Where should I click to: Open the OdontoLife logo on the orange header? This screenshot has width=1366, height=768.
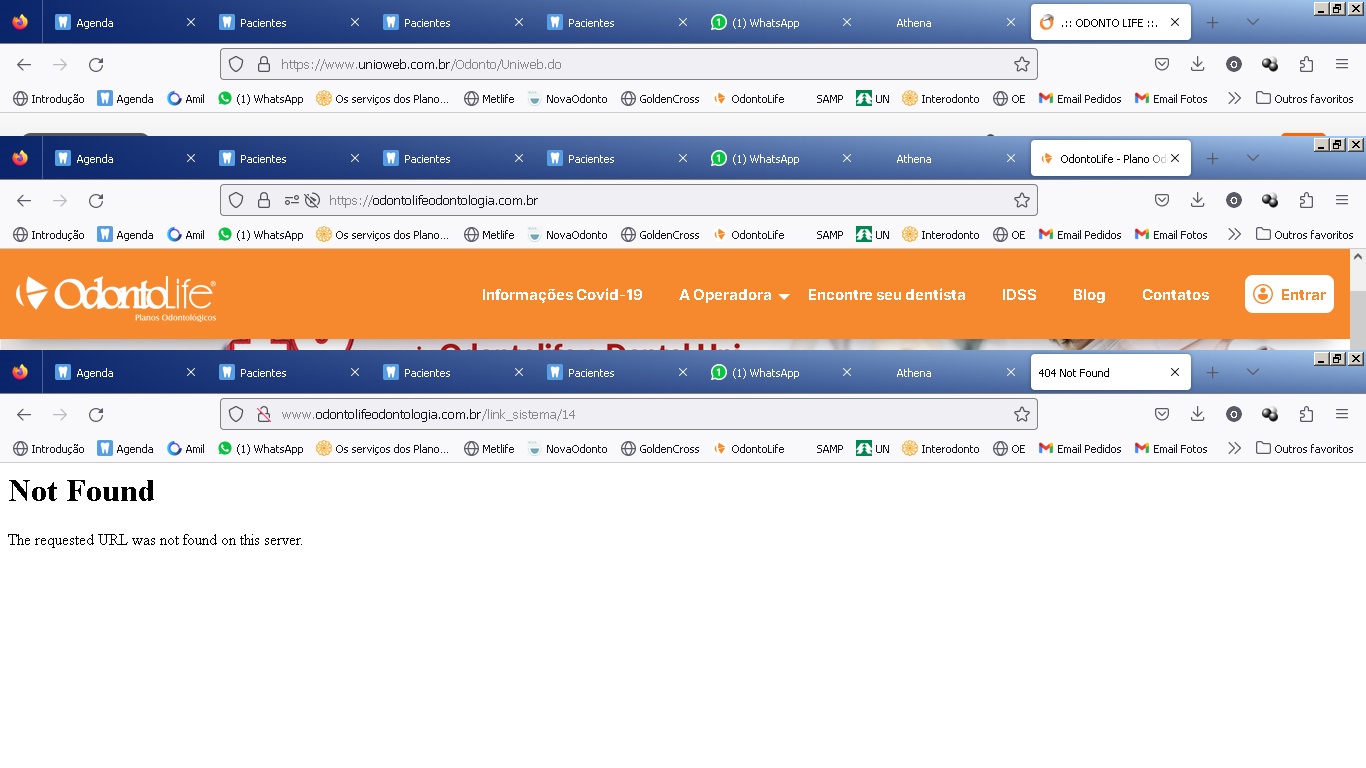116,297
